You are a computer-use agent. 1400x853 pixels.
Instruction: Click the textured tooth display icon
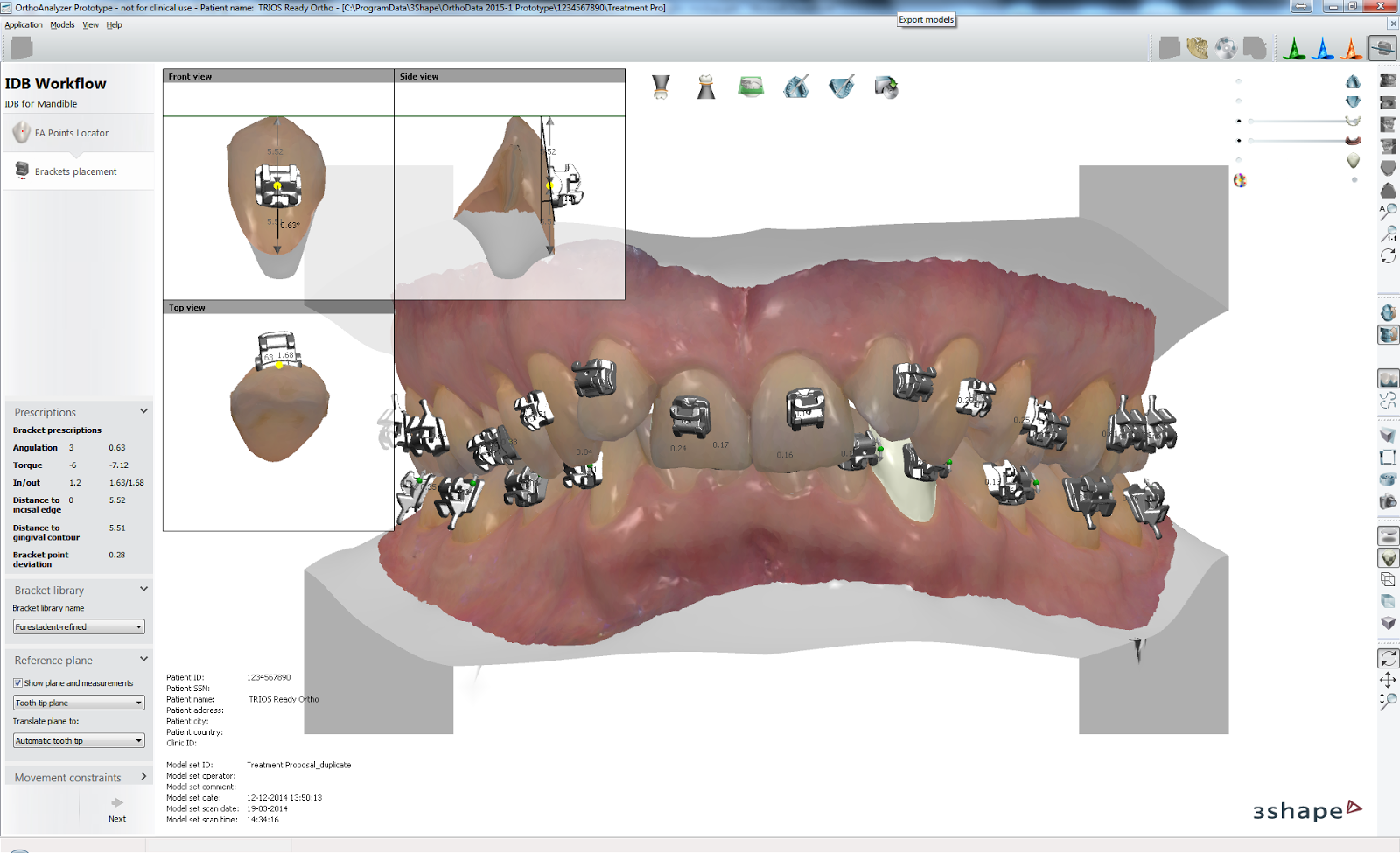(1389, 557)
